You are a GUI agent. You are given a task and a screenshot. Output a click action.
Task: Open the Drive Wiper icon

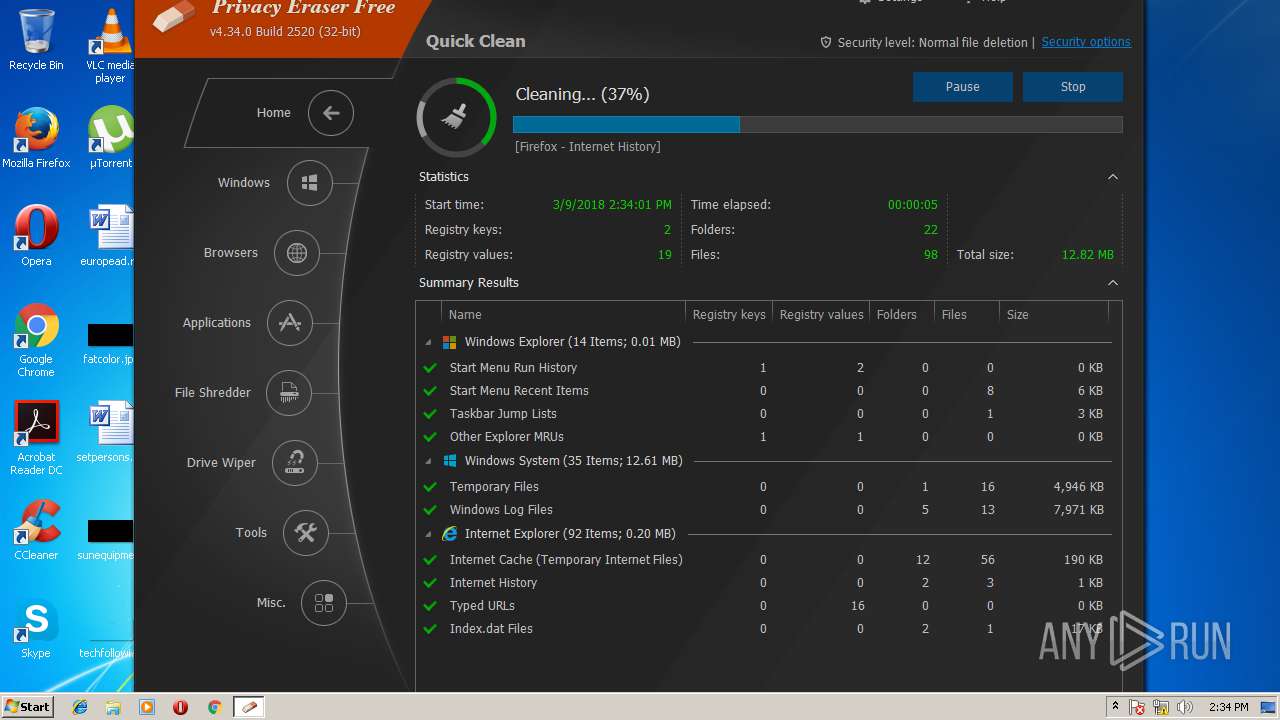(295, 463)
